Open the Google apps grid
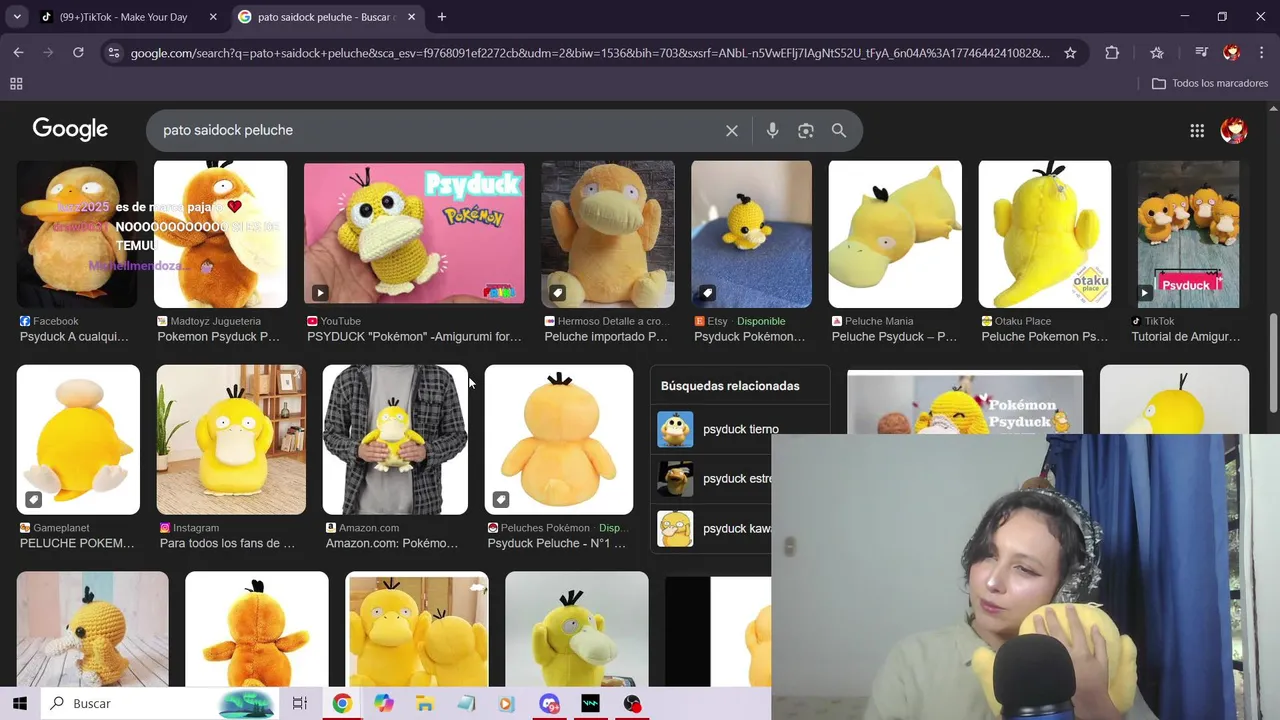 [1197, 130]
